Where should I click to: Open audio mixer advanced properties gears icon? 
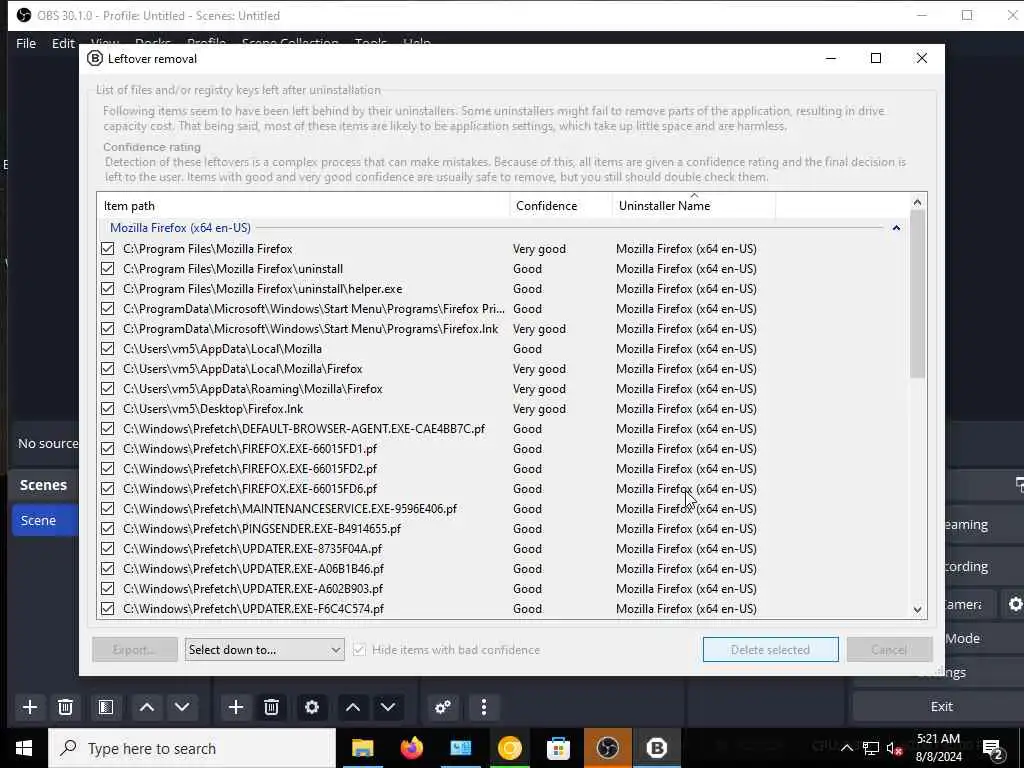(x=443, y=707)
